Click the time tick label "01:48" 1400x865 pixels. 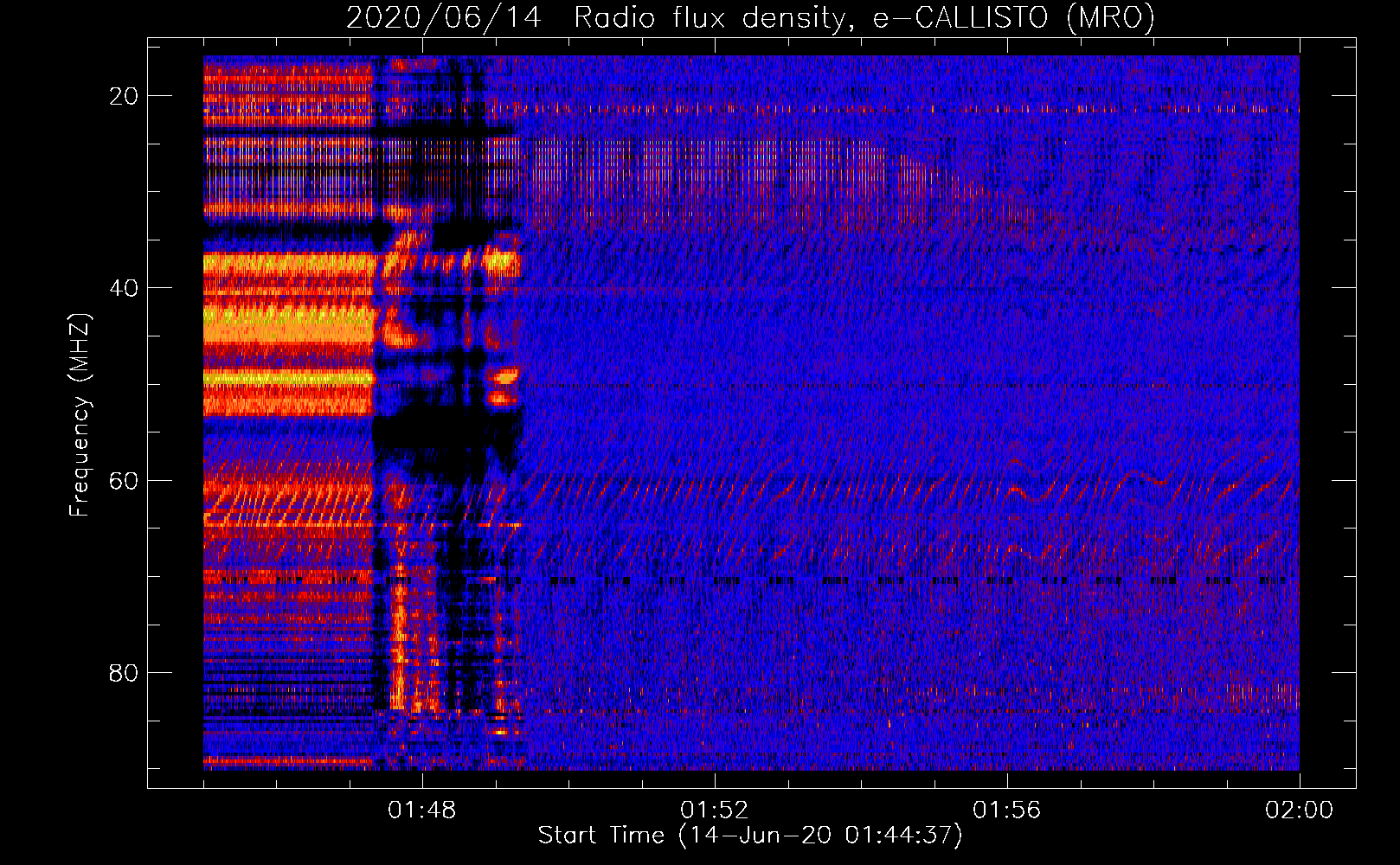(x=421, y=811)
